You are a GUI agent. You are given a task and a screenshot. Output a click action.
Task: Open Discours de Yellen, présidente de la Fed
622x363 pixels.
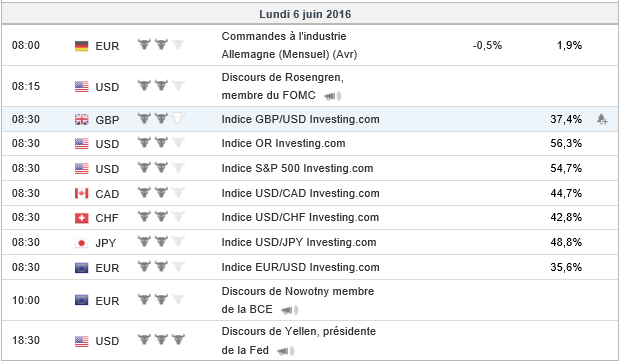(x=298, y=341)
